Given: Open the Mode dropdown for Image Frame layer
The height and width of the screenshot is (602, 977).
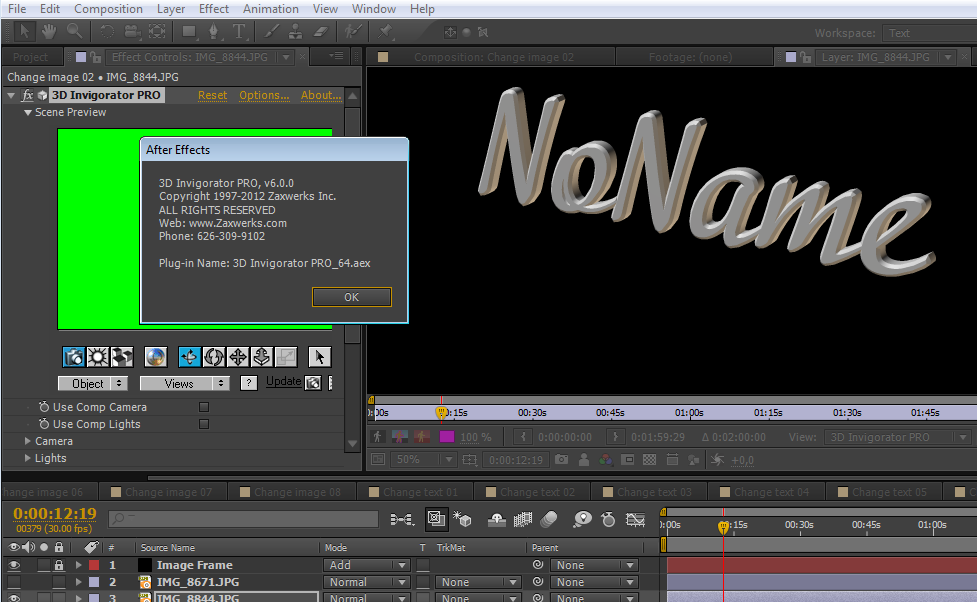Looking at the screenshot, I should 366,565.
